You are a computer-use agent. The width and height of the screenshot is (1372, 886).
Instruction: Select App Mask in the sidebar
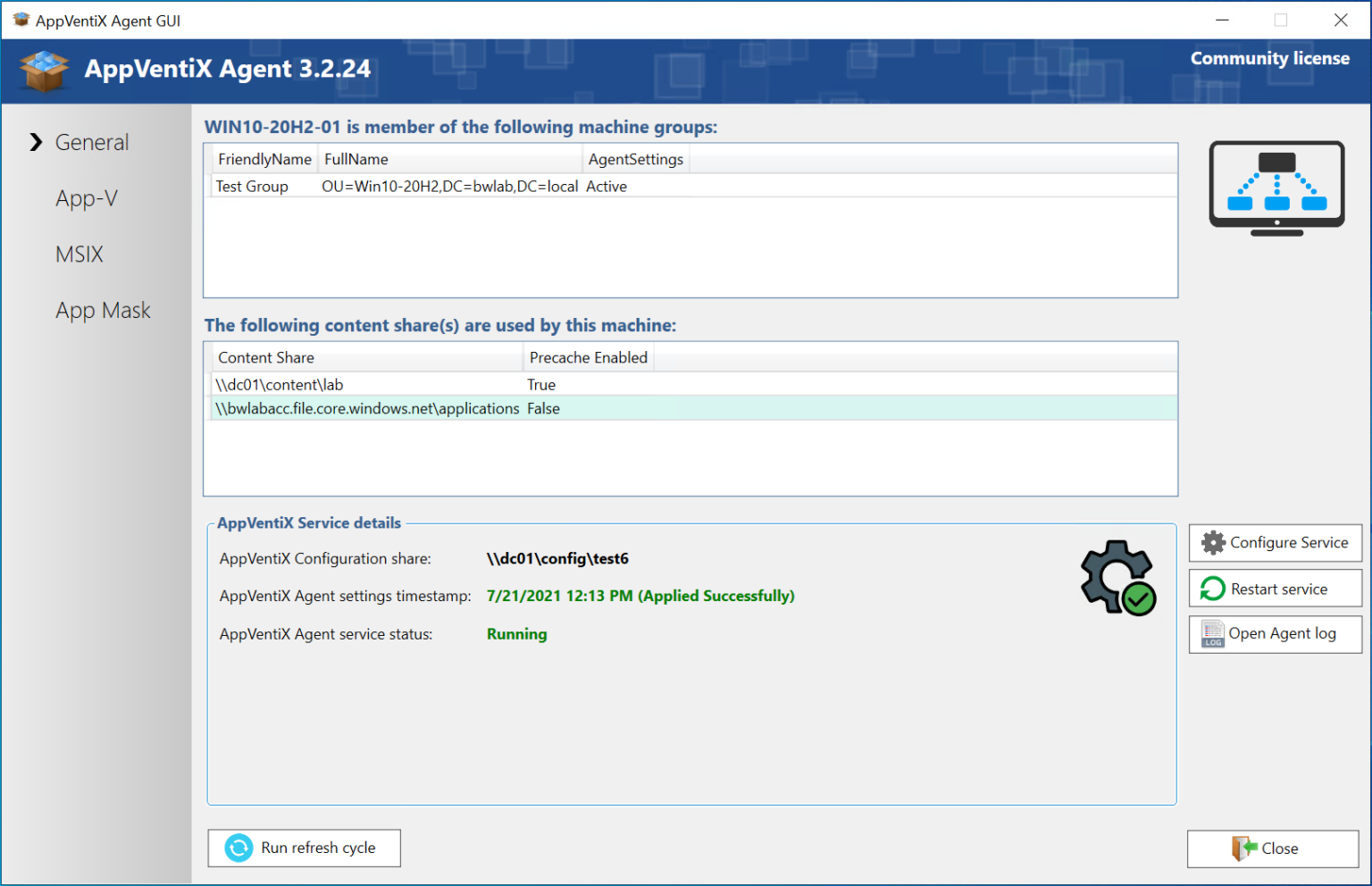pos(103,310)
